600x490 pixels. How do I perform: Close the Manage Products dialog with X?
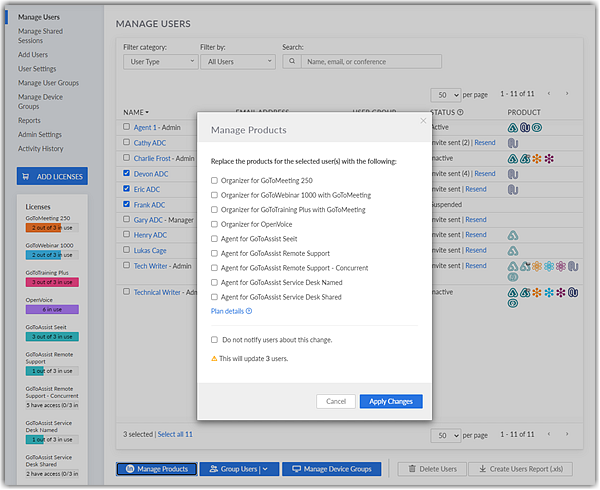tap(421, 122)
